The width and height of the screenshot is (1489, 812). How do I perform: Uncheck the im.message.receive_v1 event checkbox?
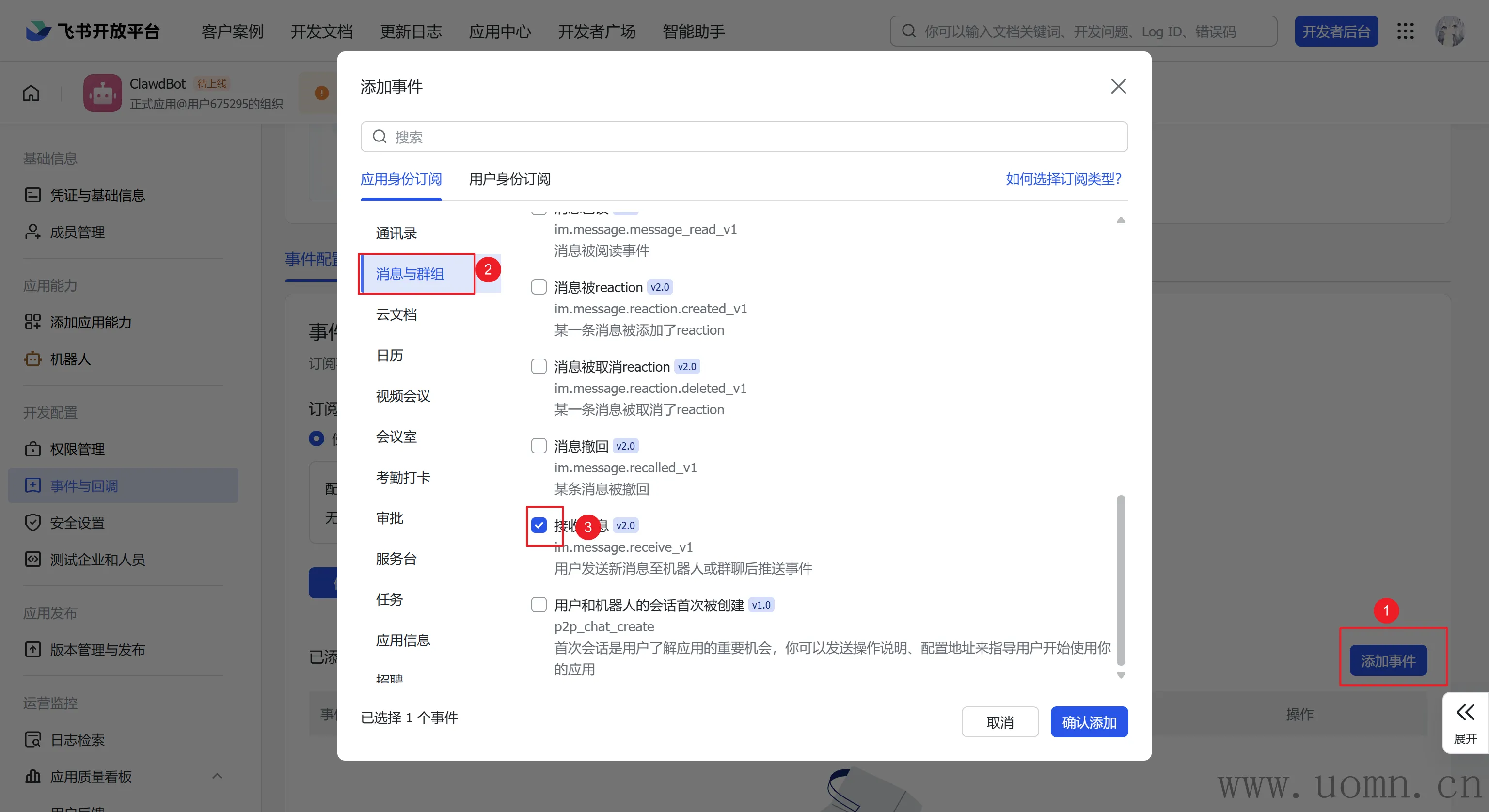539,525
